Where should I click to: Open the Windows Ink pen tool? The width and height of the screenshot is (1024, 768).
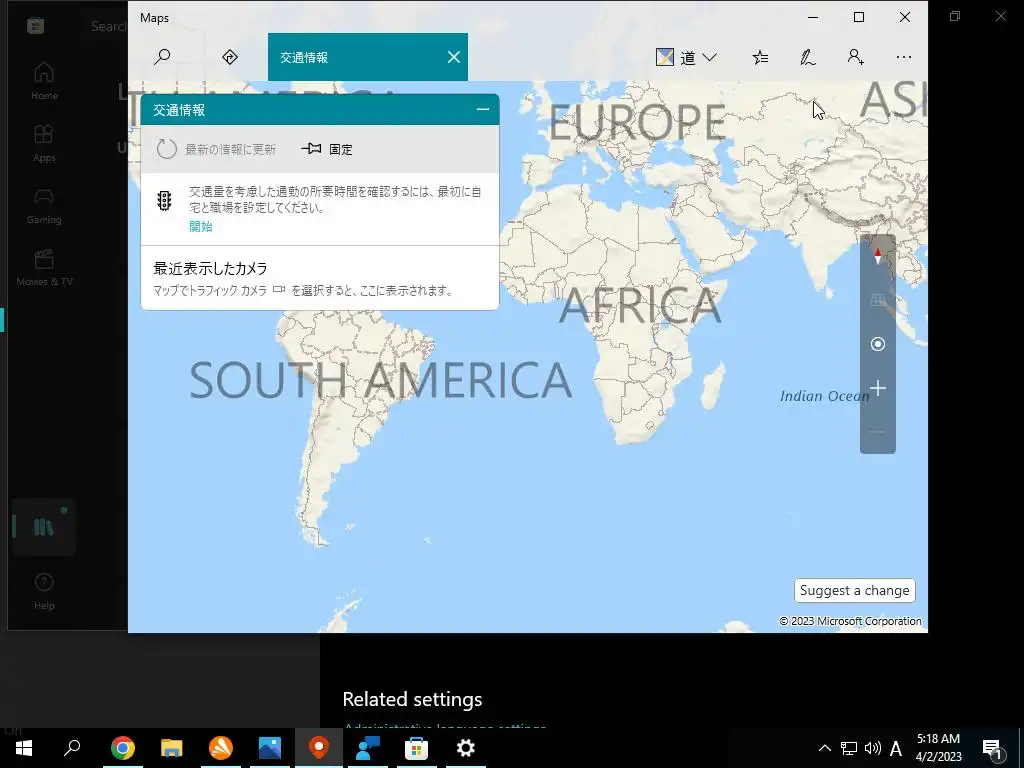coord(808,57)
